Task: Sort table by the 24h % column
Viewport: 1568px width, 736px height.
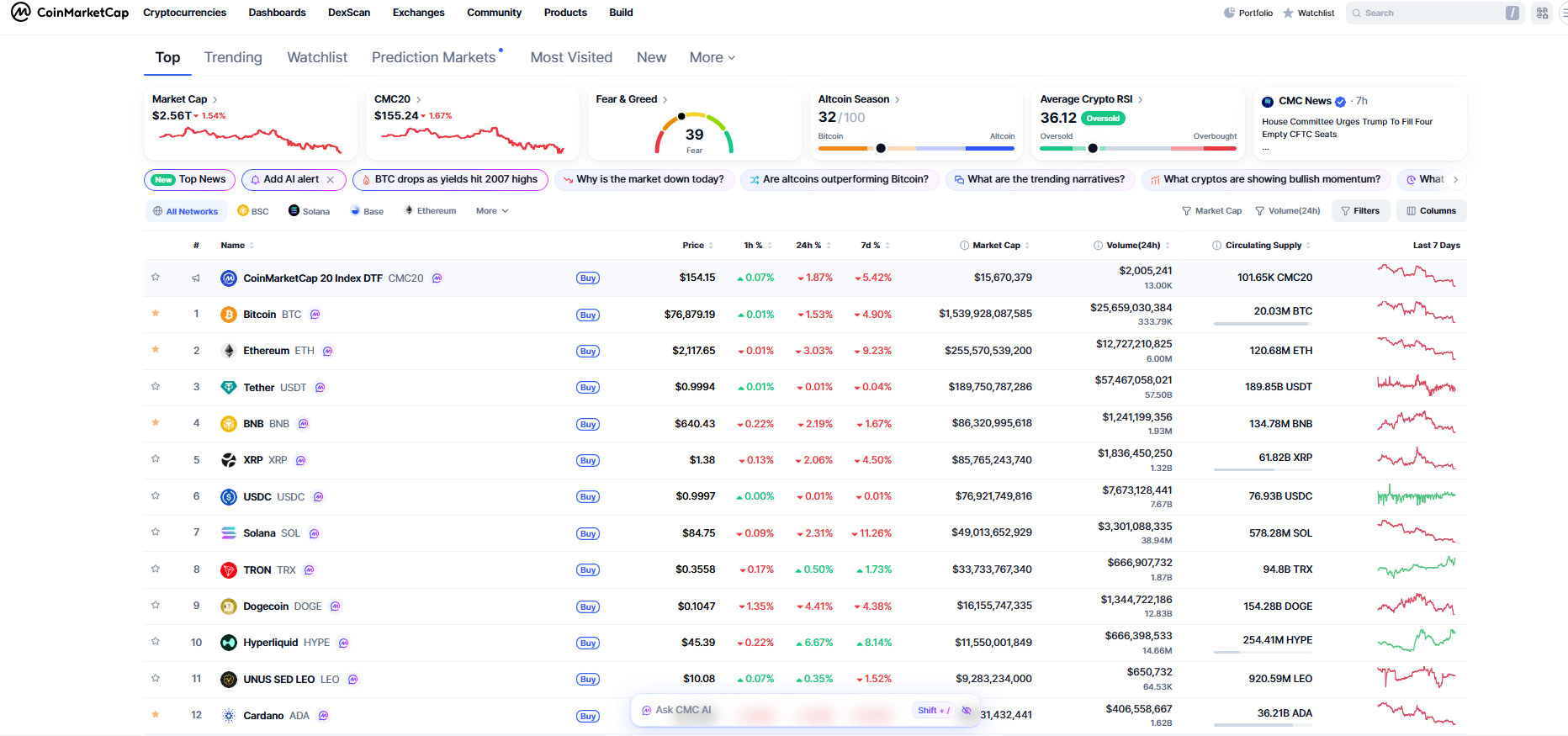Action: (813, 246)
